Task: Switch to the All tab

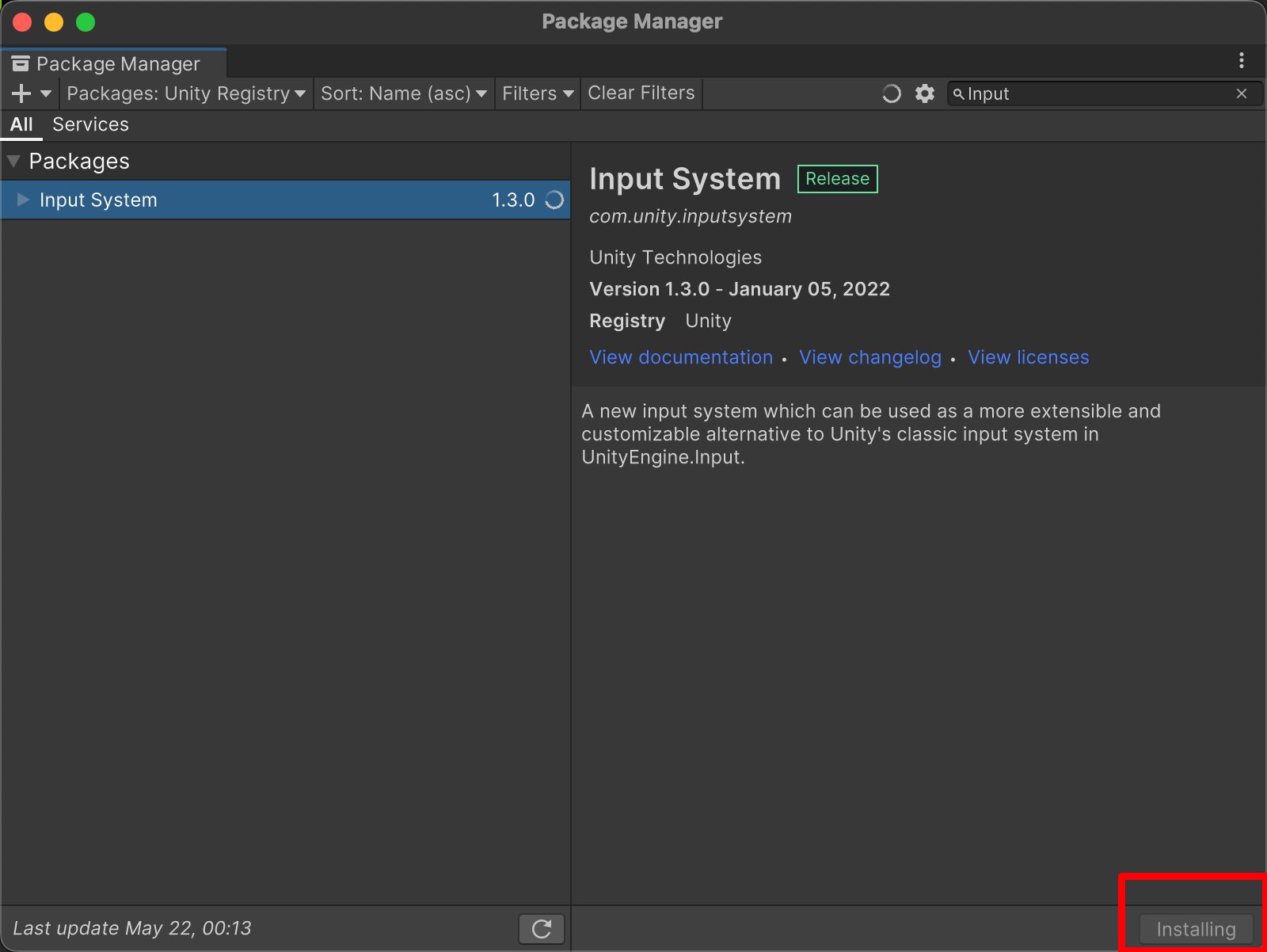Action: [x=21, y=124]
